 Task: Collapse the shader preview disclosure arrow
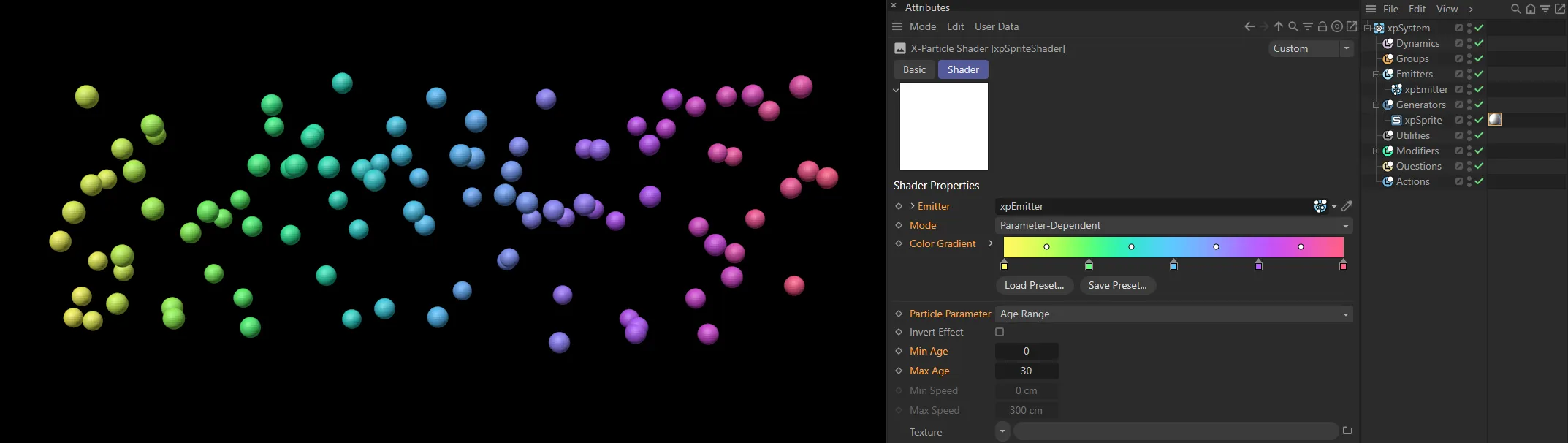click(896, 90)
